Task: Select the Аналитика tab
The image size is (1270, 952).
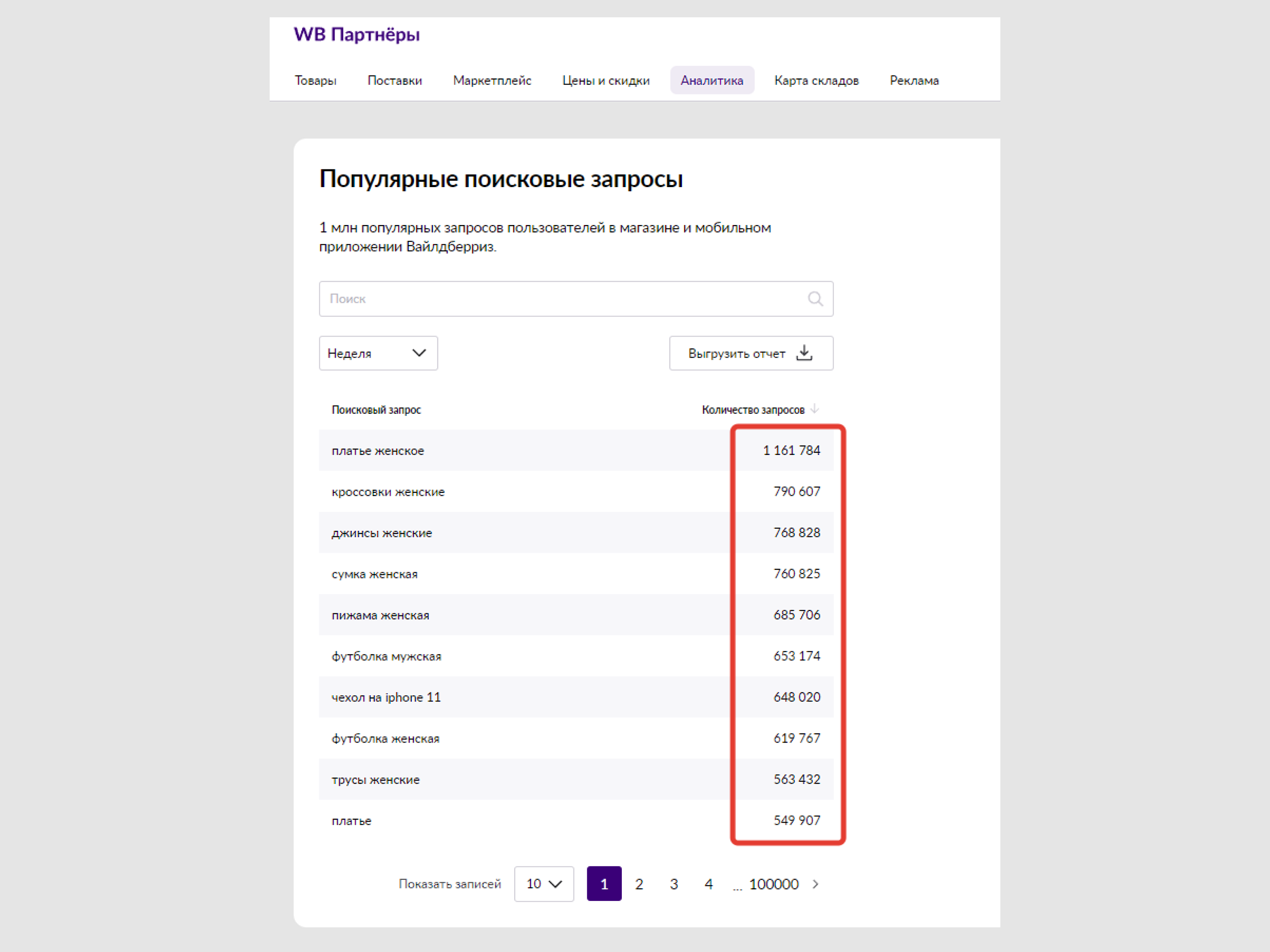Action: (x=712, y=80)
